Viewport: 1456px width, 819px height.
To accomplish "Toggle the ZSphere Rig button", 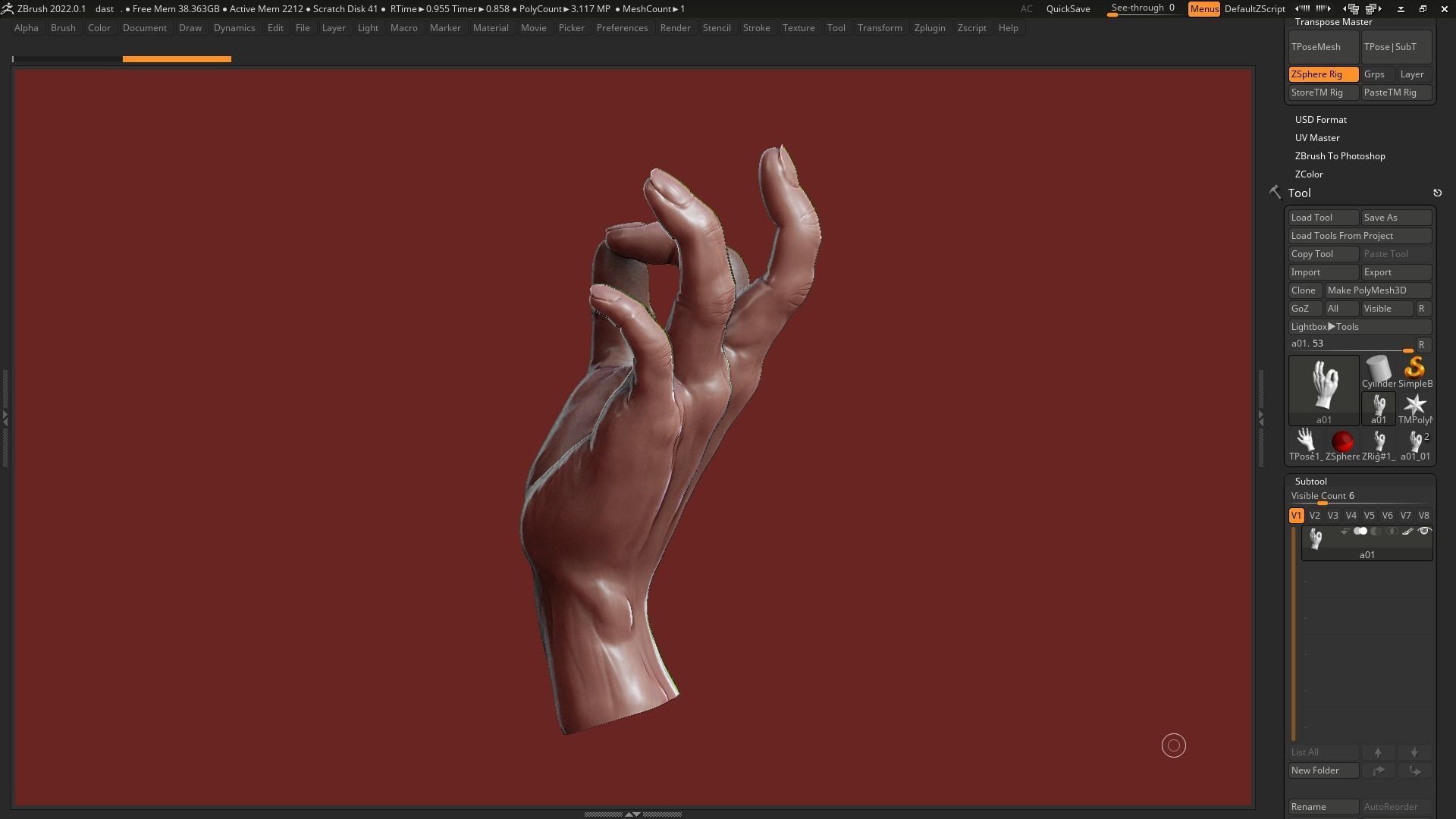I will [1323, 74].
